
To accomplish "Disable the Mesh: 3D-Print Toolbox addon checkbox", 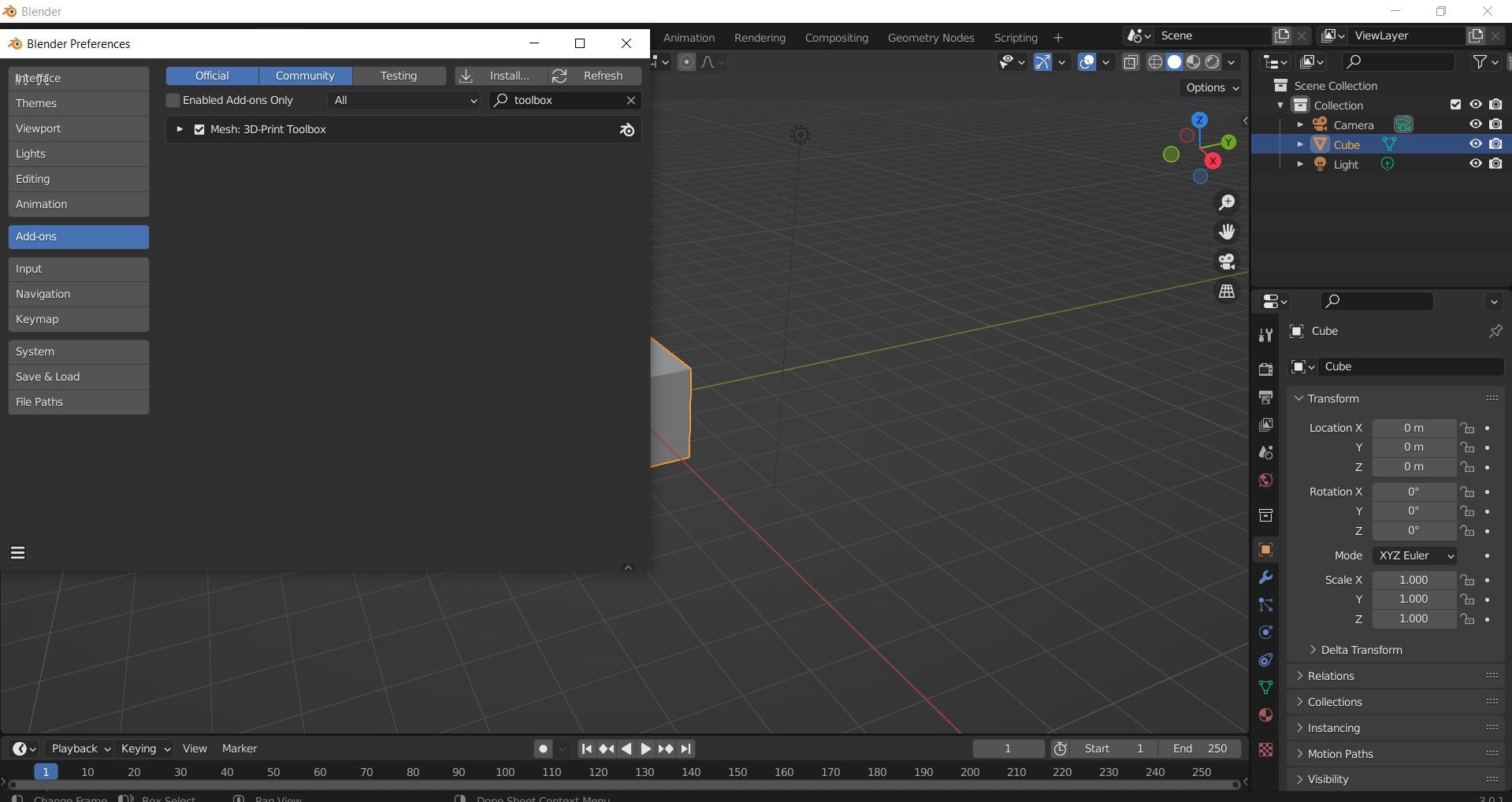I will pyautogui.click(x=199, y=129).
